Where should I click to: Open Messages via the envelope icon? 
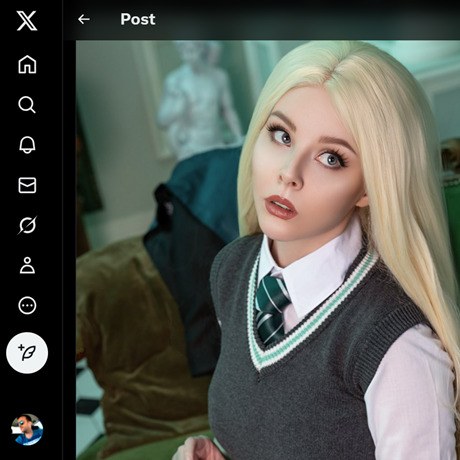[x=27, y=185]
